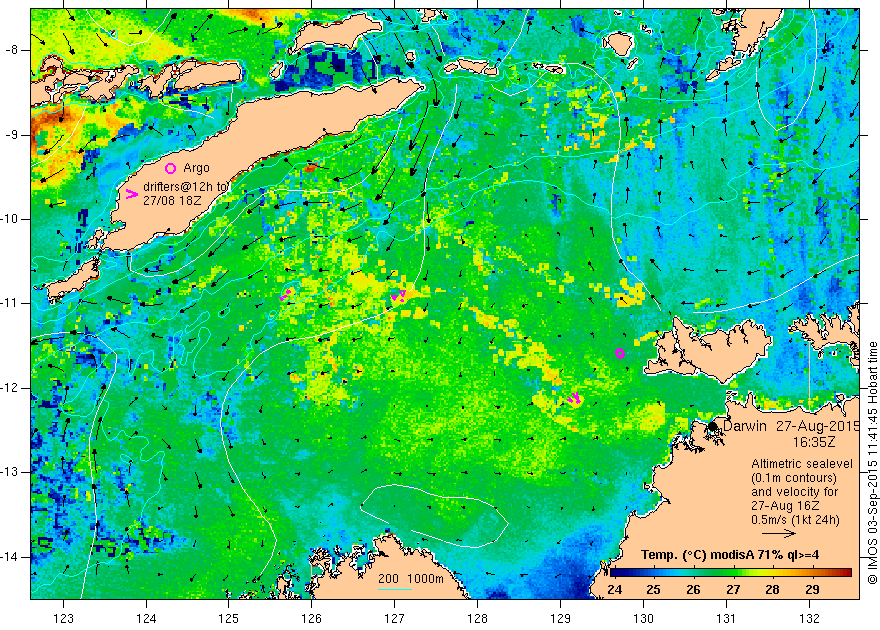Click latitude axis label '-11'
Screen dimensions: 880x630
[10, 303]
